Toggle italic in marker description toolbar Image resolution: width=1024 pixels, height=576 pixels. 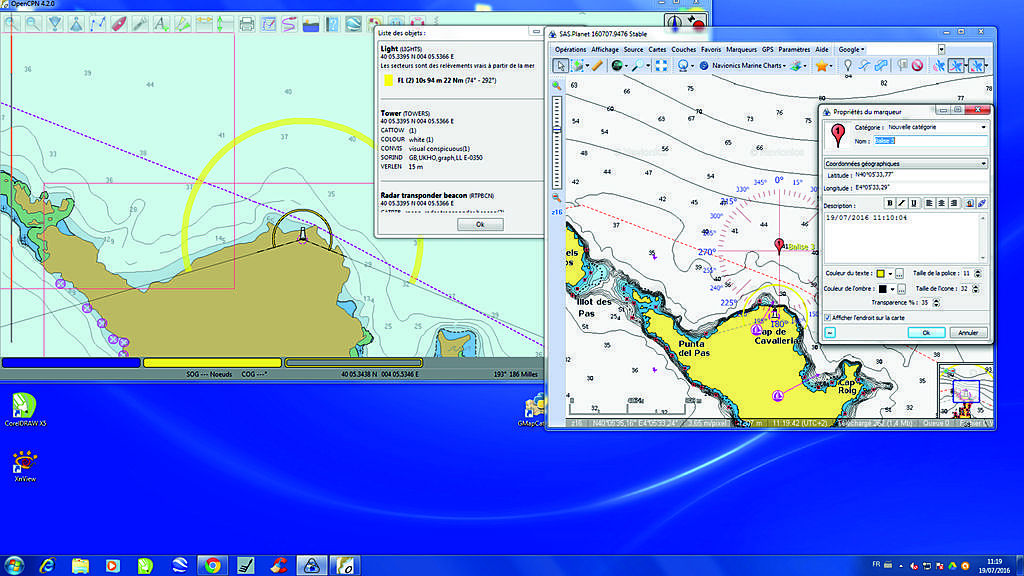902,204
